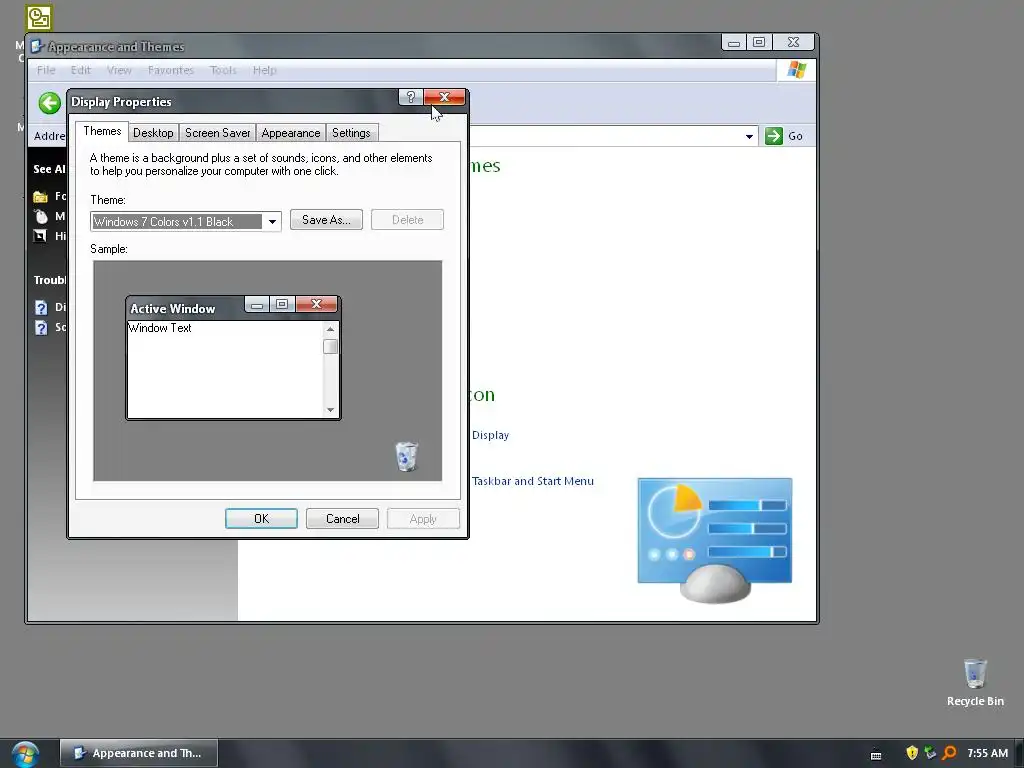The height and width of the screenshot is (768, 1024).
Task: Open Taskbar and Start Menu link
Action: 533,481
